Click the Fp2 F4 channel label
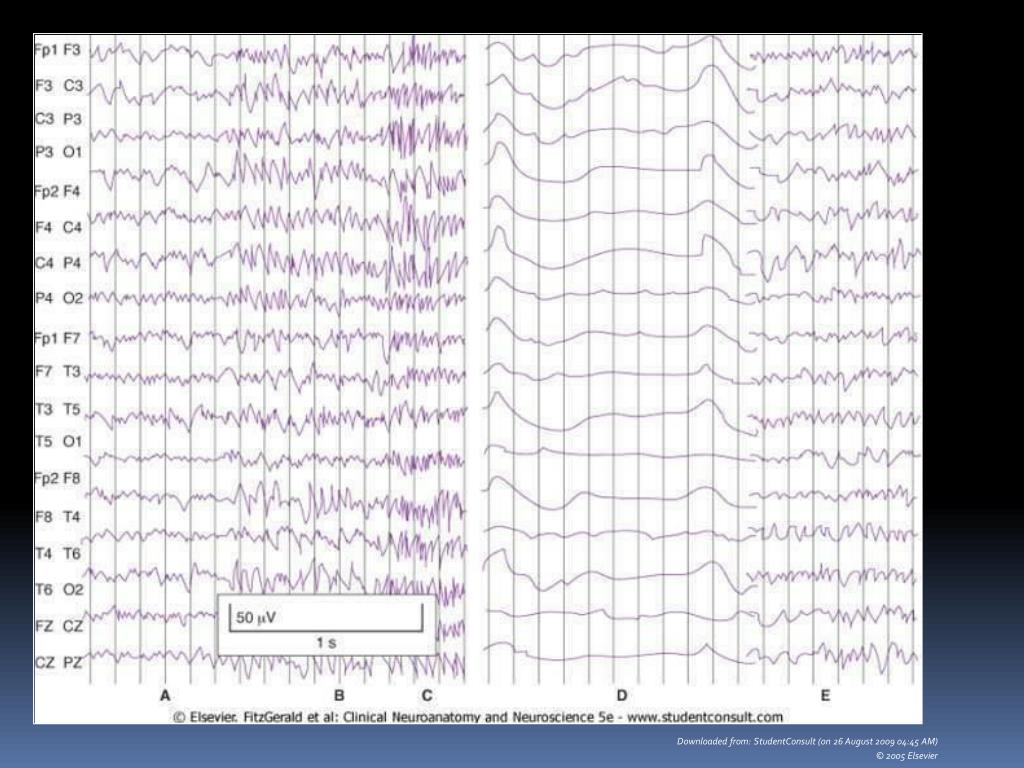This screenshot has width=1024, height=768. [x=57, y=192]
